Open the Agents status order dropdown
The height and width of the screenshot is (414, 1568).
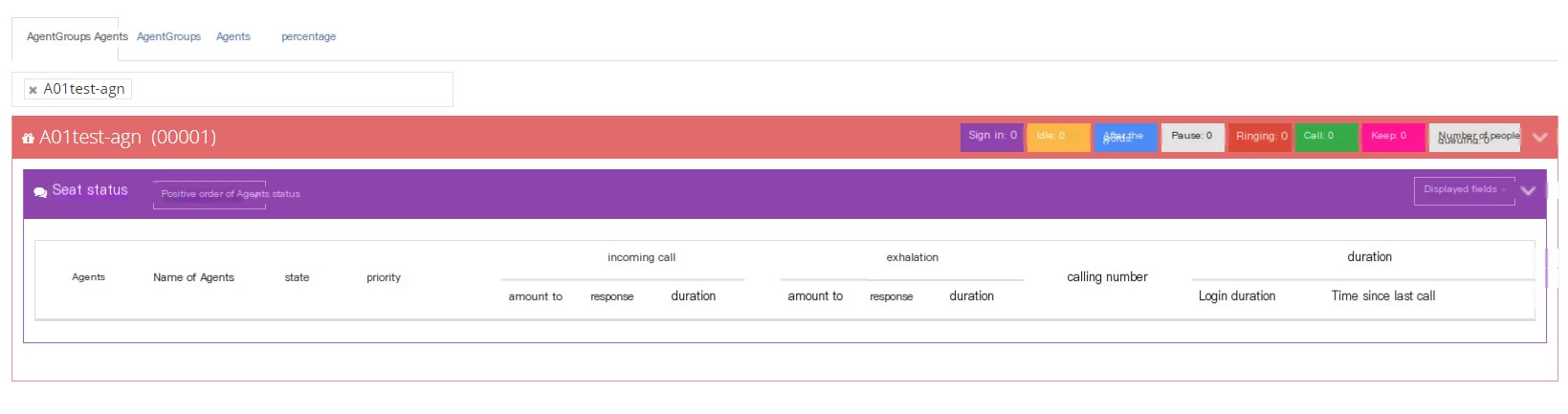pos(210,194)
